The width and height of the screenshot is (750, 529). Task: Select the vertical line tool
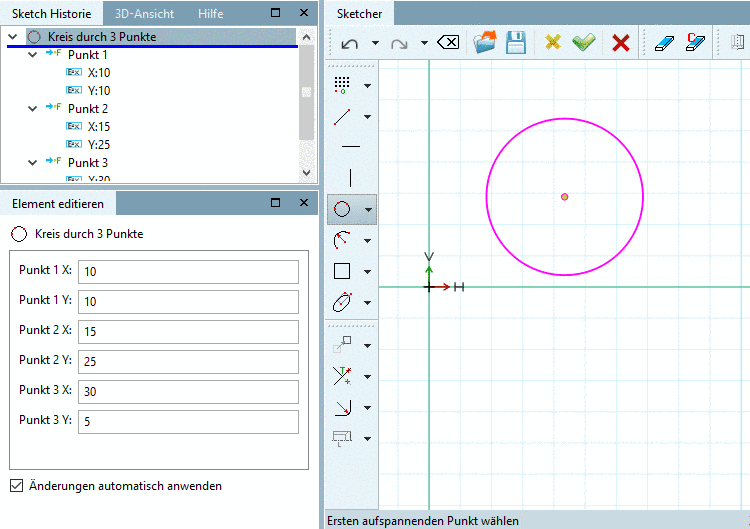pos(351,177)
